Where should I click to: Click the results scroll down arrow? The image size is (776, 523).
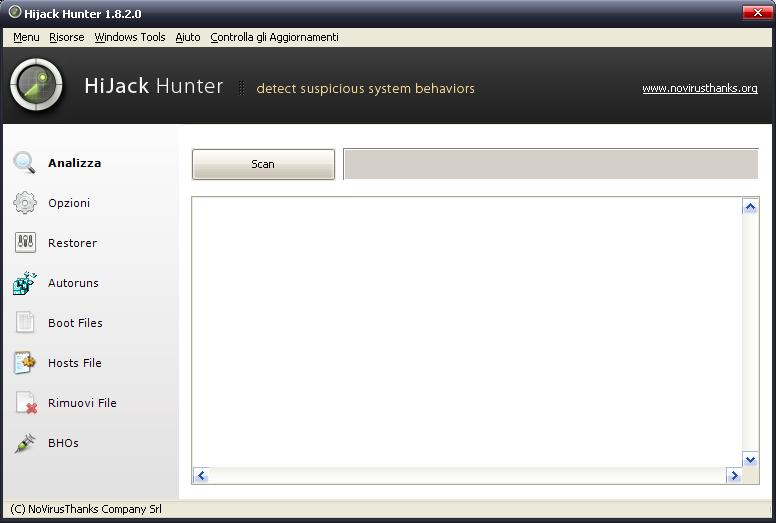[750, 459]
